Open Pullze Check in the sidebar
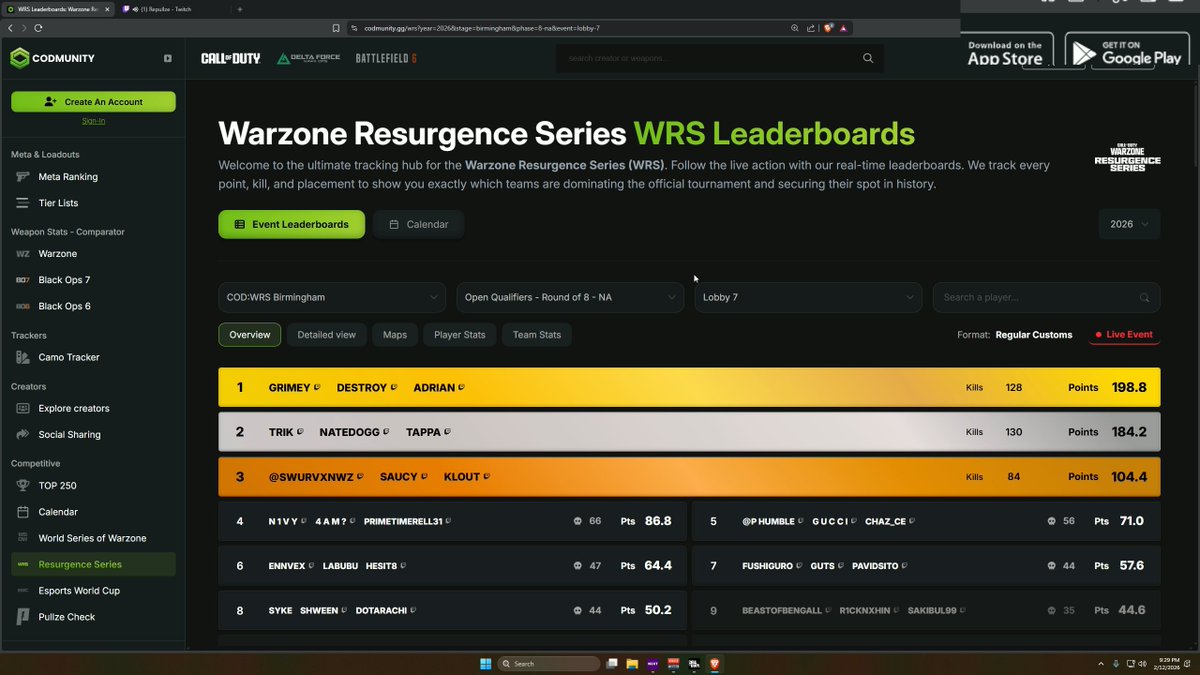The height and width of the screenshot is (675, 1200). 93,617
